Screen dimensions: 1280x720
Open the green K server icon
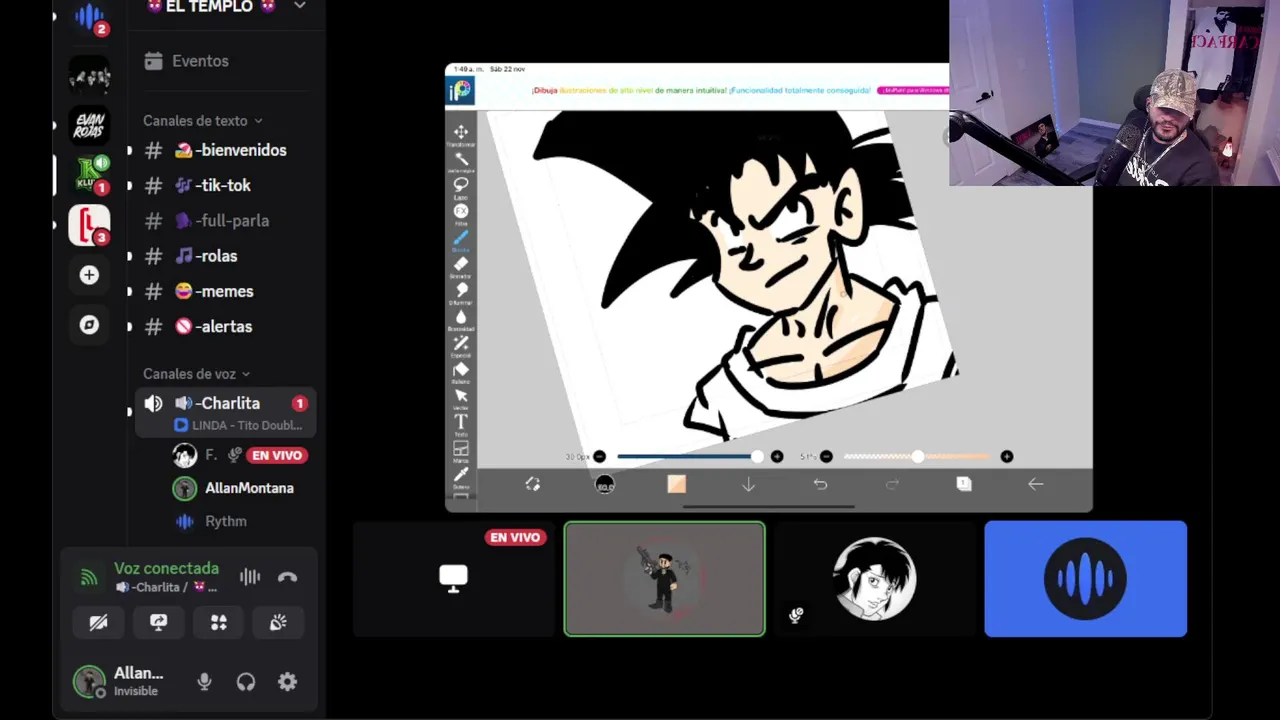[x=89, y=175]
